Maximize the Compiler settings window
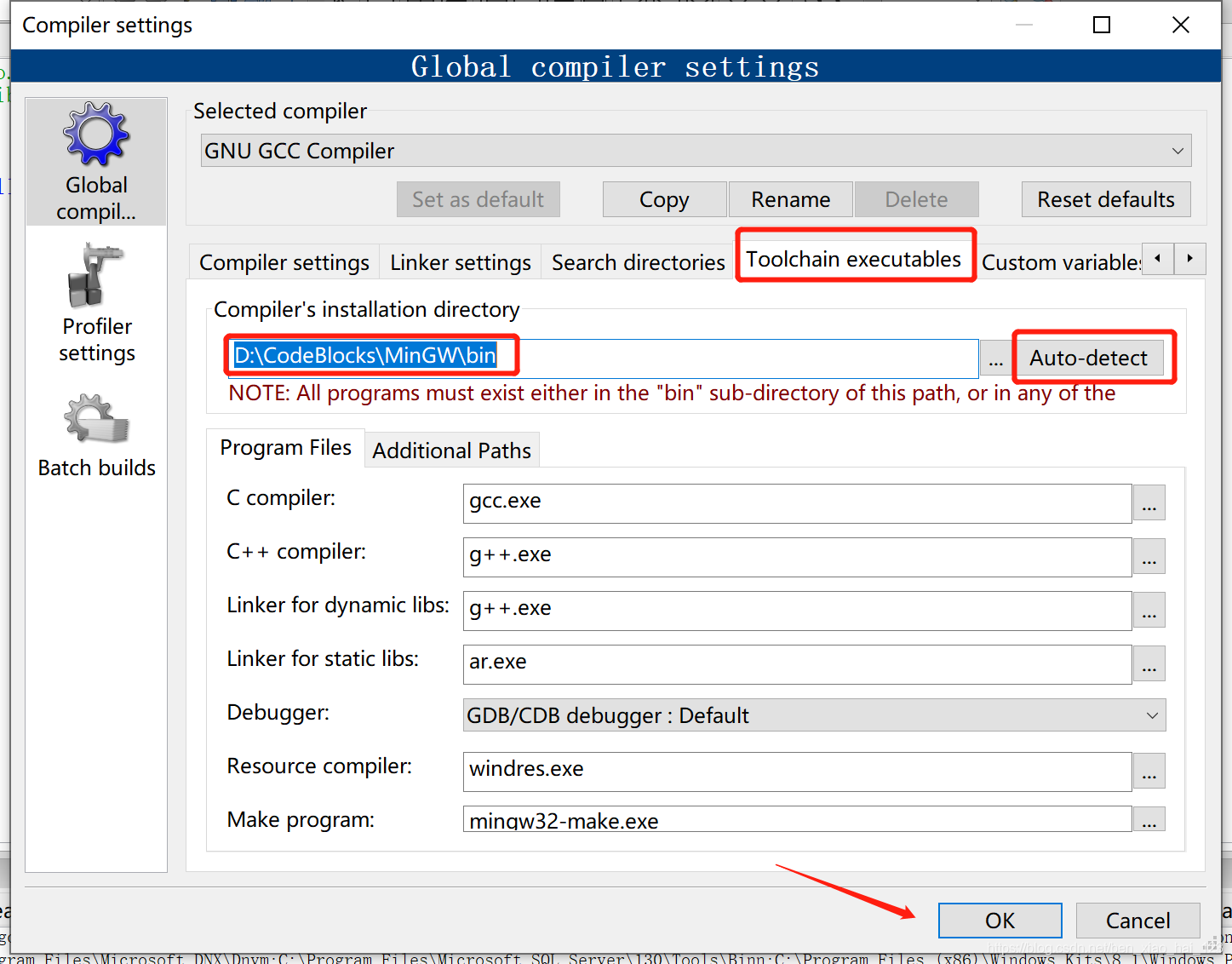The height and width of the screenshot is (964, 1232). tap(1102, 25)
